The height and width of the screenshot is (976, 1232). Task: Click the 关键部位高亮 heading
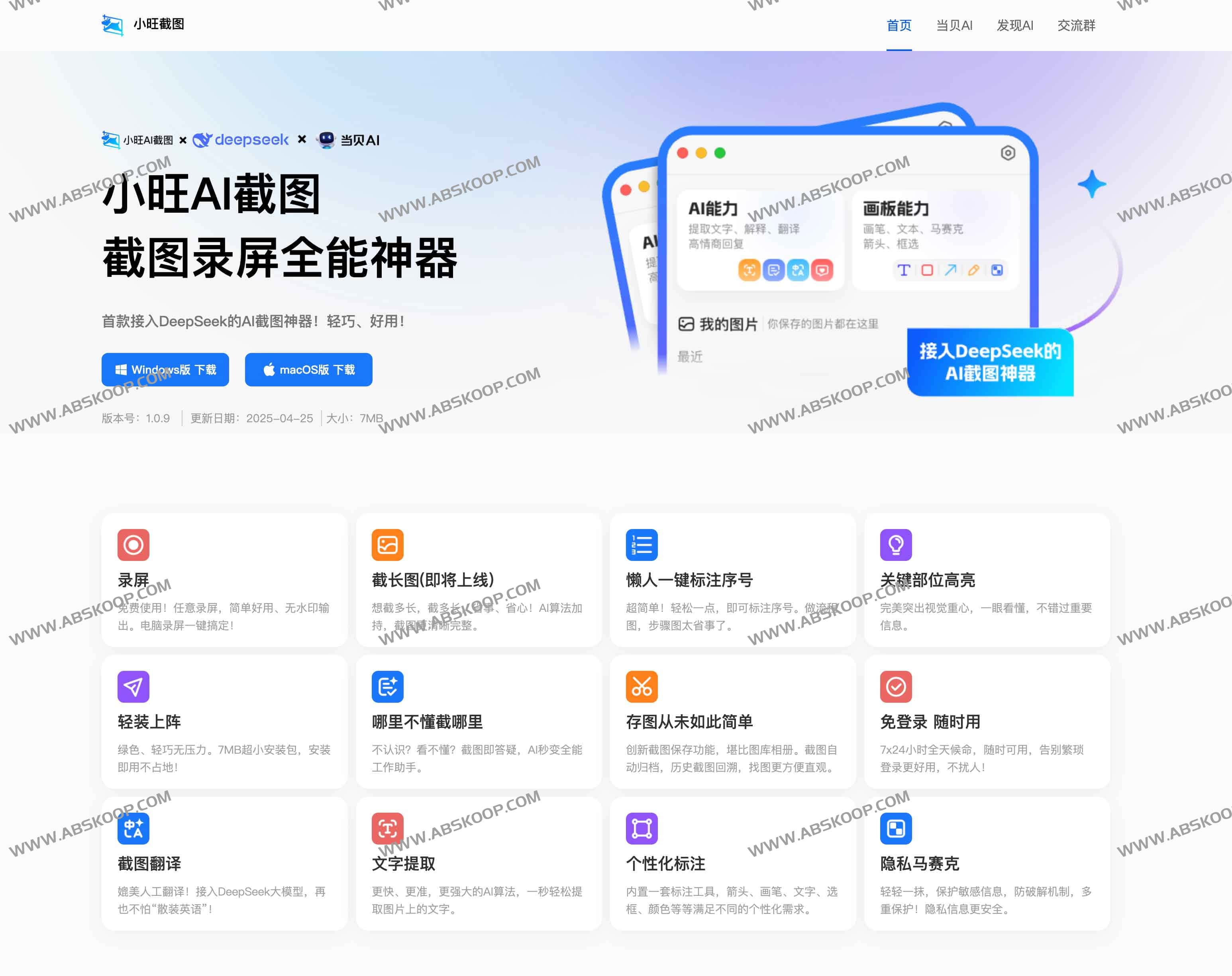[x=928, y=580]
